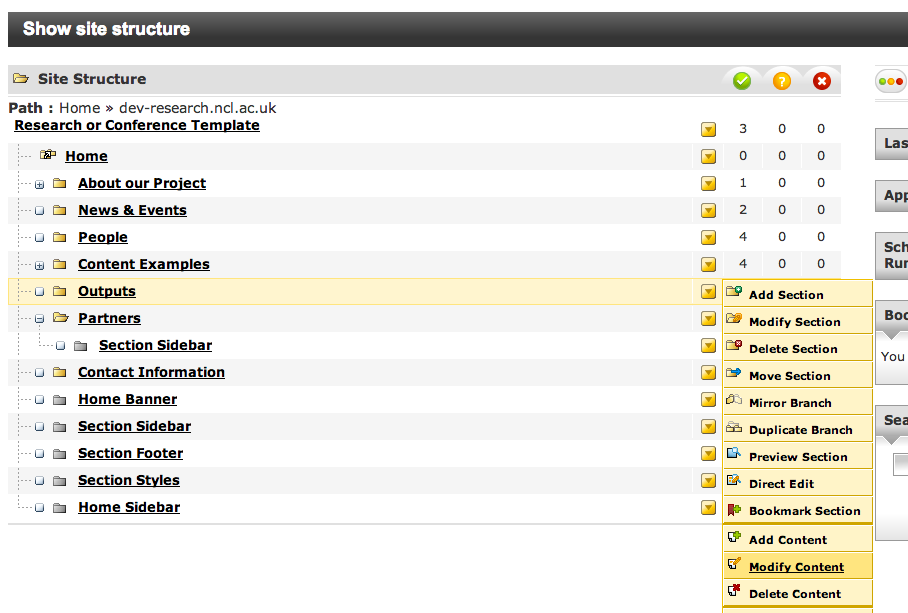The height and width of the screenshot is (613, 908).
Task: Open the Home Sidebar row action dropdown
Action: [x=708, y=508]
